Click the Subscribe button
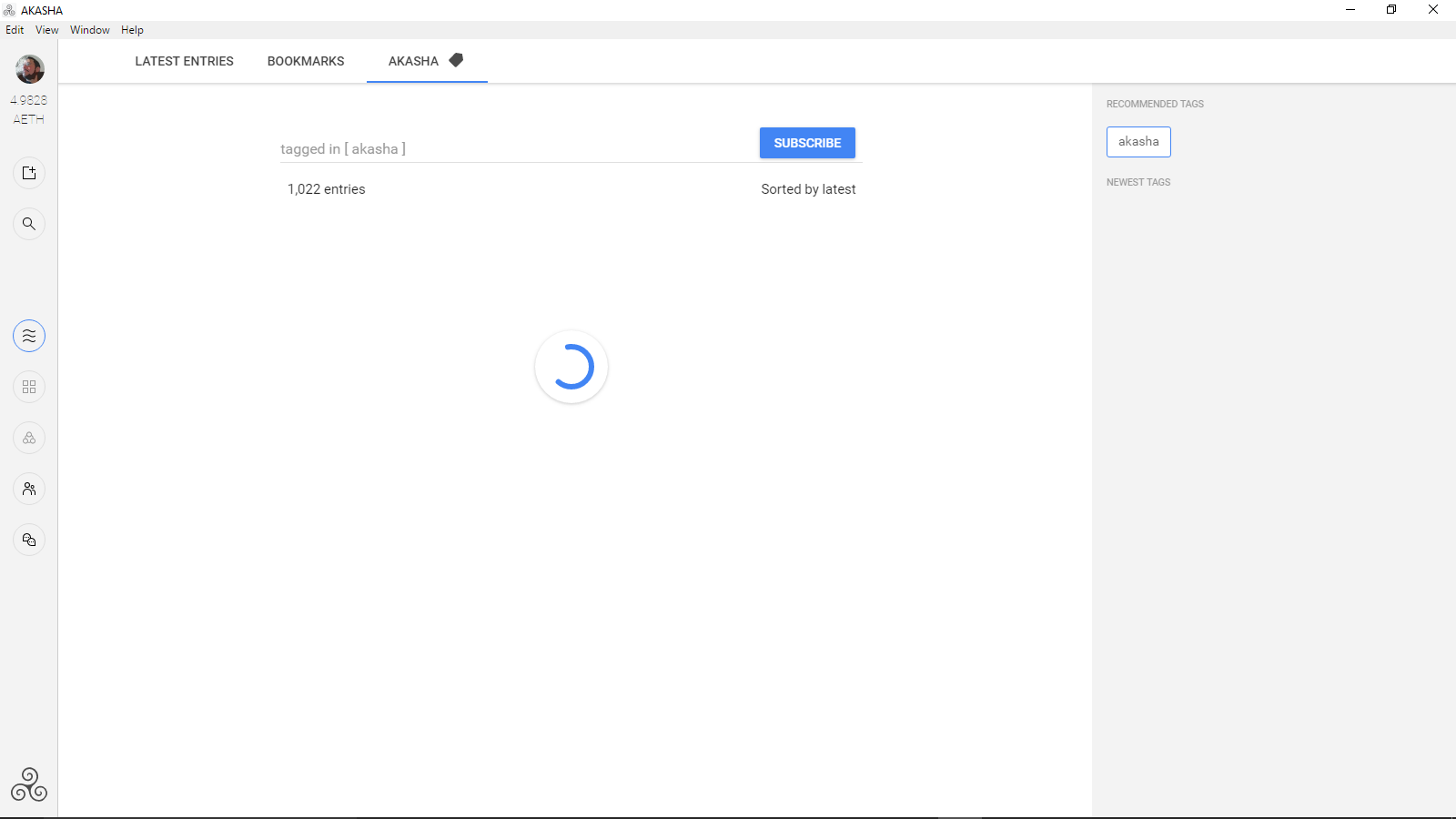Screen dimensions: 1456x819 click(807, 143)
